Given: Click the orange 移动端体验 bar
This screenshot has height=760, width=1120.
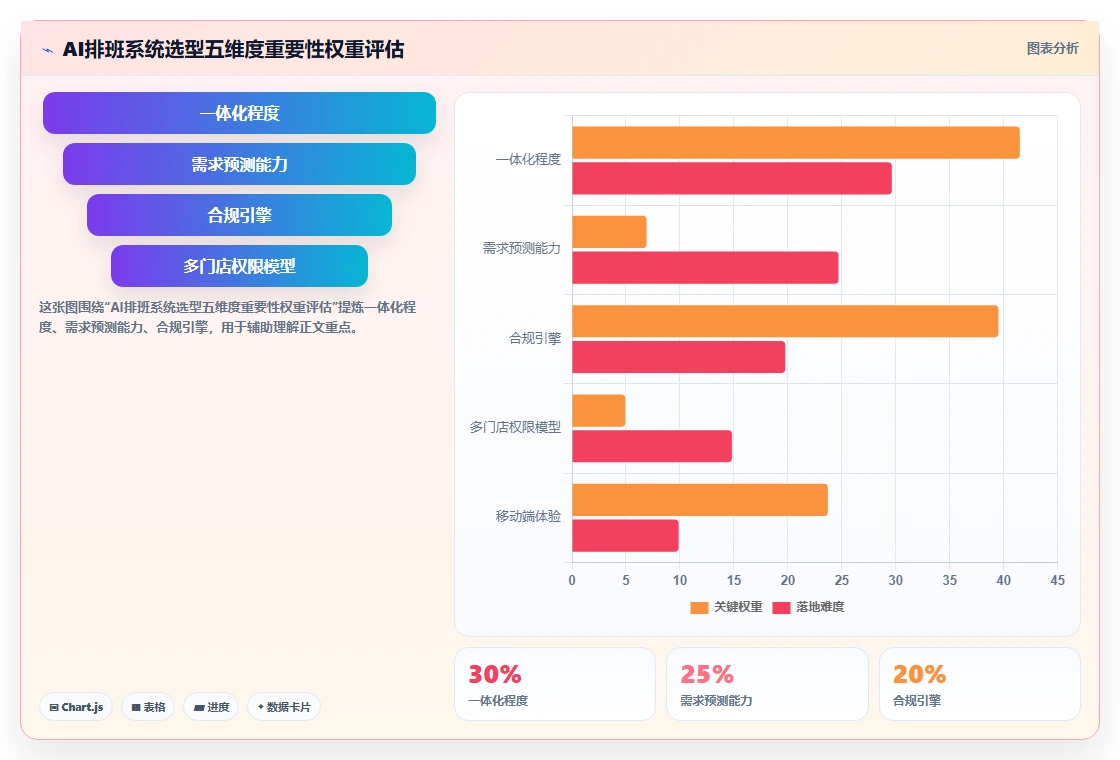Looking at the screenshot, I should coord(700,500).
